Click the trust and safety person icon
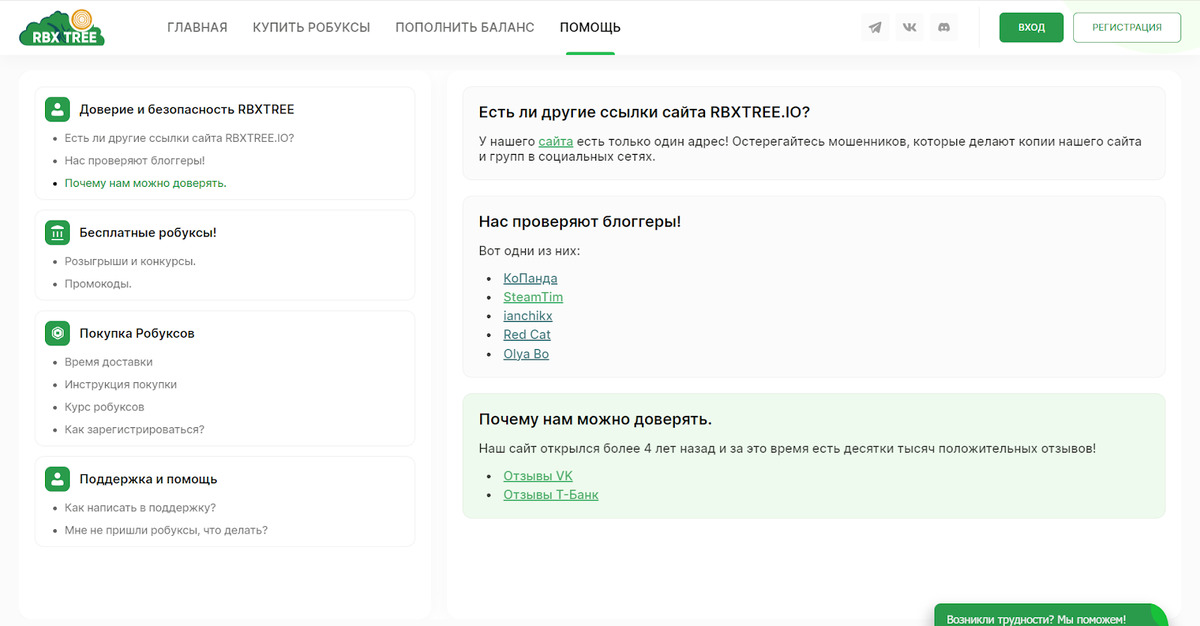The image size is (1200, 626). 58,109
